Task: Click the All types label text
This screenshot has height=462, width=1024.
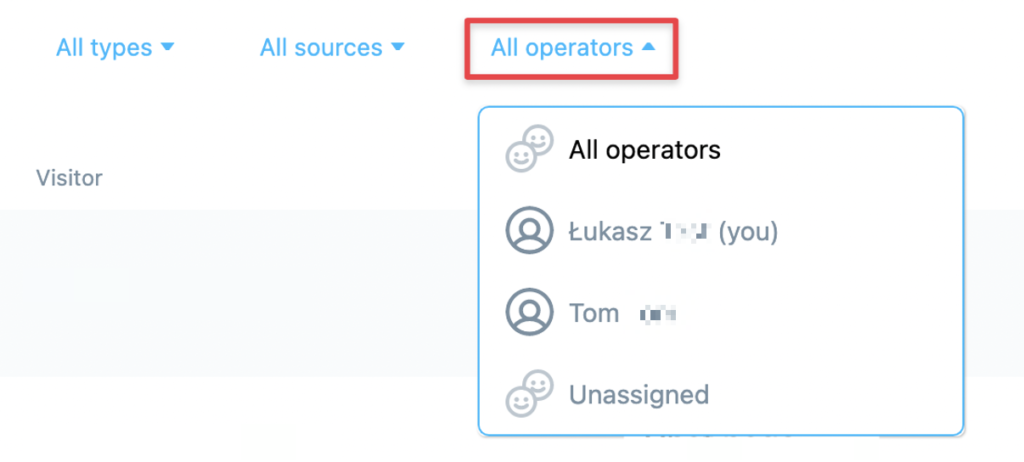Action: [104, 48]
